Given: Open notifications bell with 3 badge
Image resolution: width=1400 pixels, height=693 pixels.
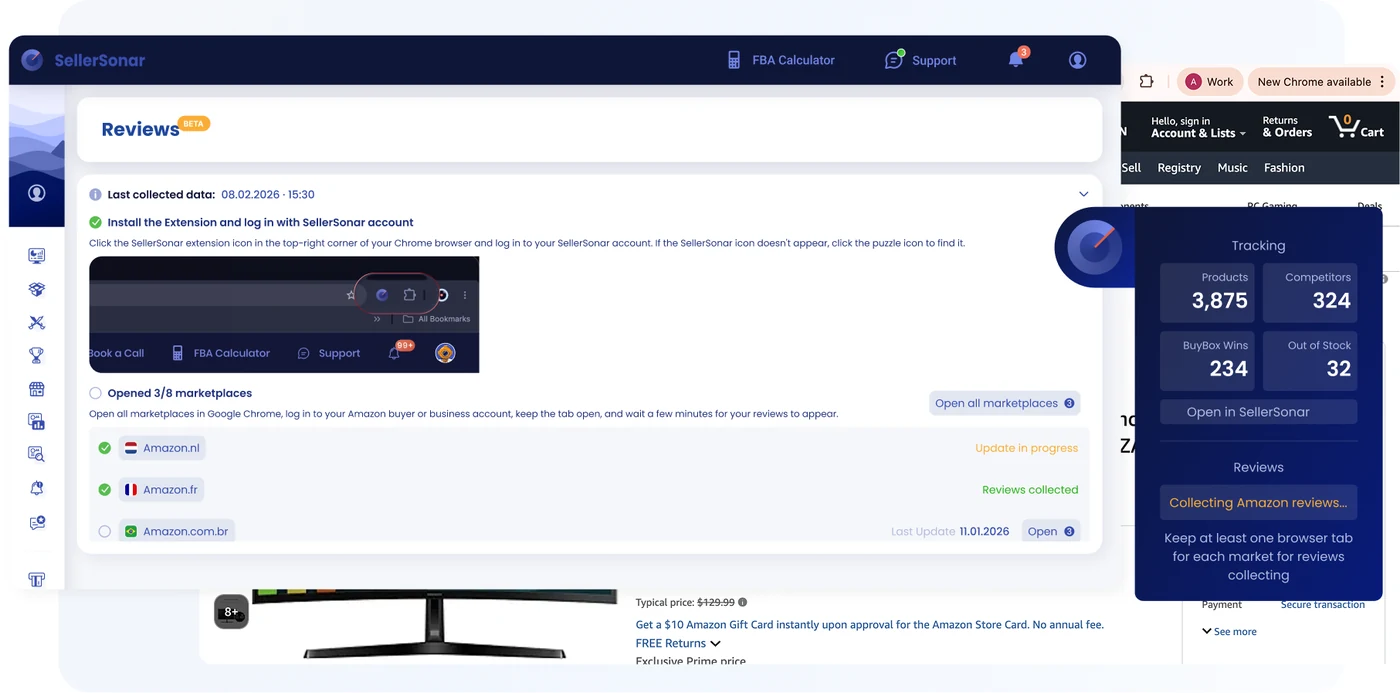Looking at the screenshot, I should 1017,58.
